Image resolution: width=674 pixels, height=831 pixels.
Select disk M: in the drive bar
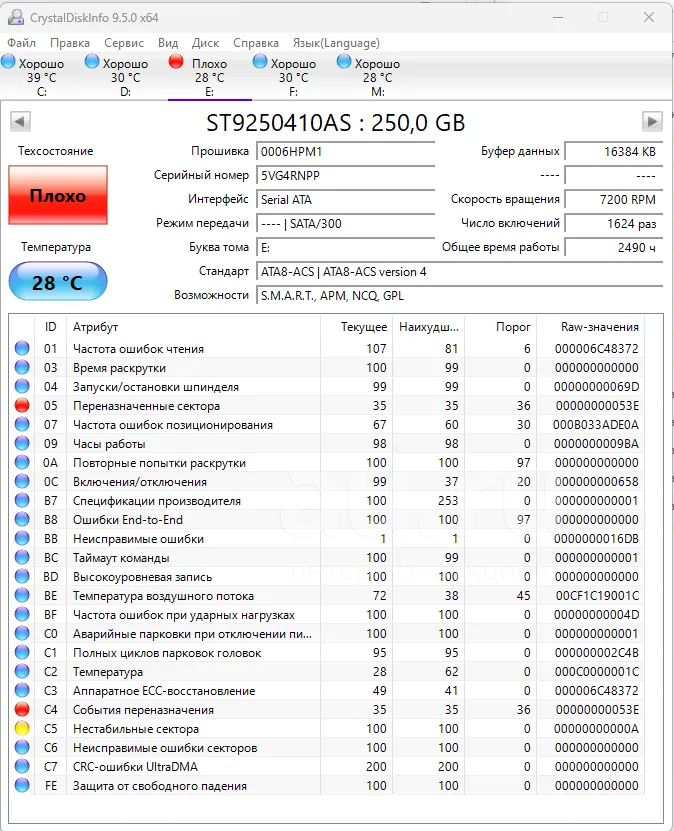pos(377,77)
